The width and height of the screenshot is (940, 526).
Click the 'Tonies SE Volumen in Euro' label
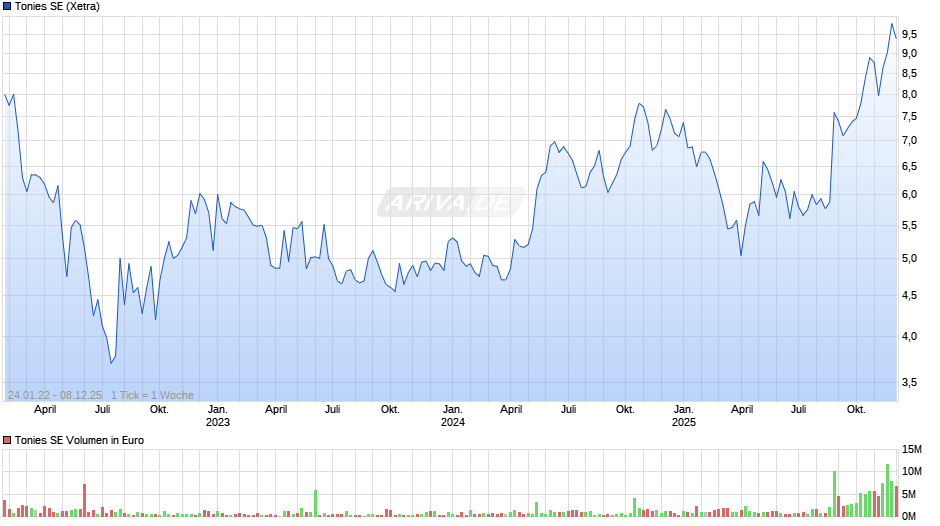(x=79, y=440)
